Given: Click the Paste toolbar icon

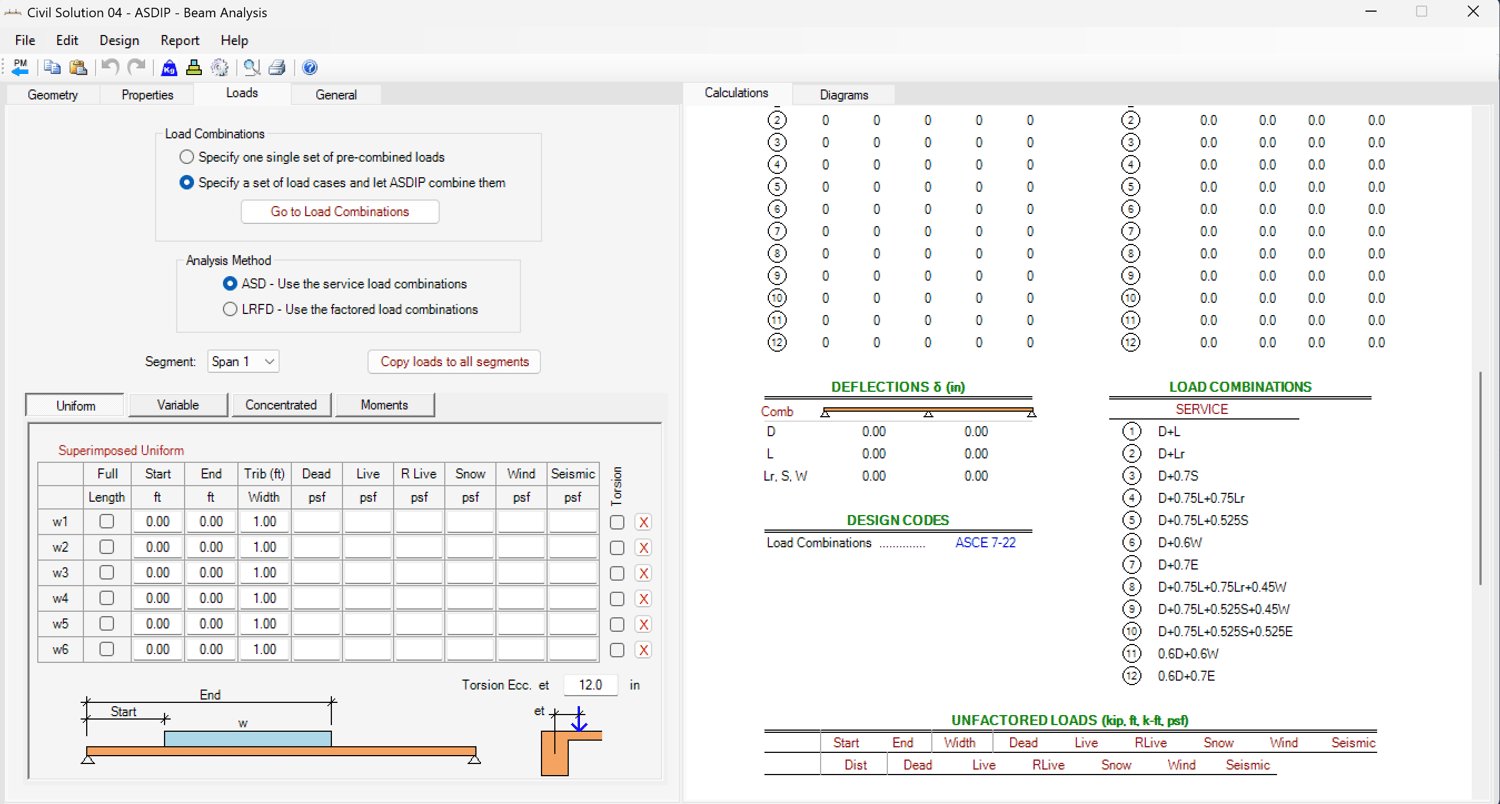Looking at the screenshot, I should tap(78, 67).
